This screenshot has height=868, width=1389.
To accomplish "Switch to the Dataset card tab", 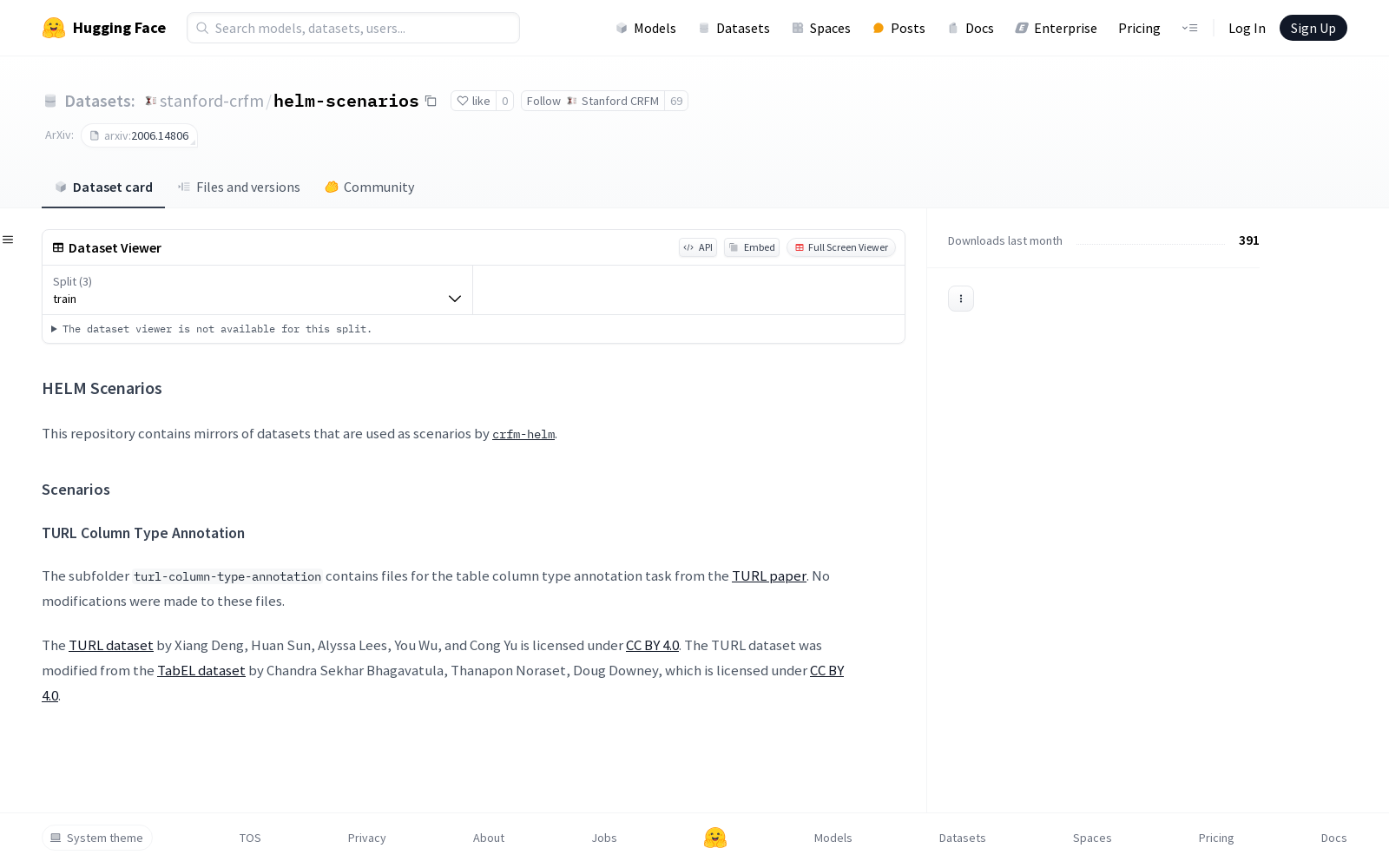I will click(103, 187).
